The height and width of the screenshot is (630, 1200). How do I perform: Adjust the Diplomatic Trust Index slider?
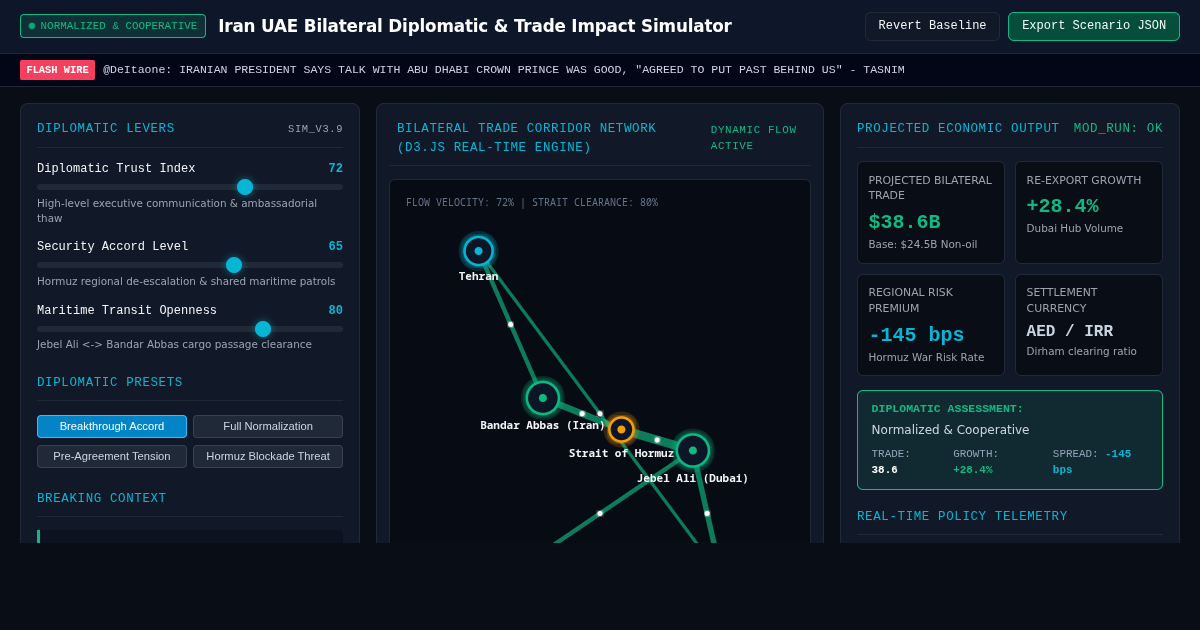pyautogui.click(x=190, y=187)
